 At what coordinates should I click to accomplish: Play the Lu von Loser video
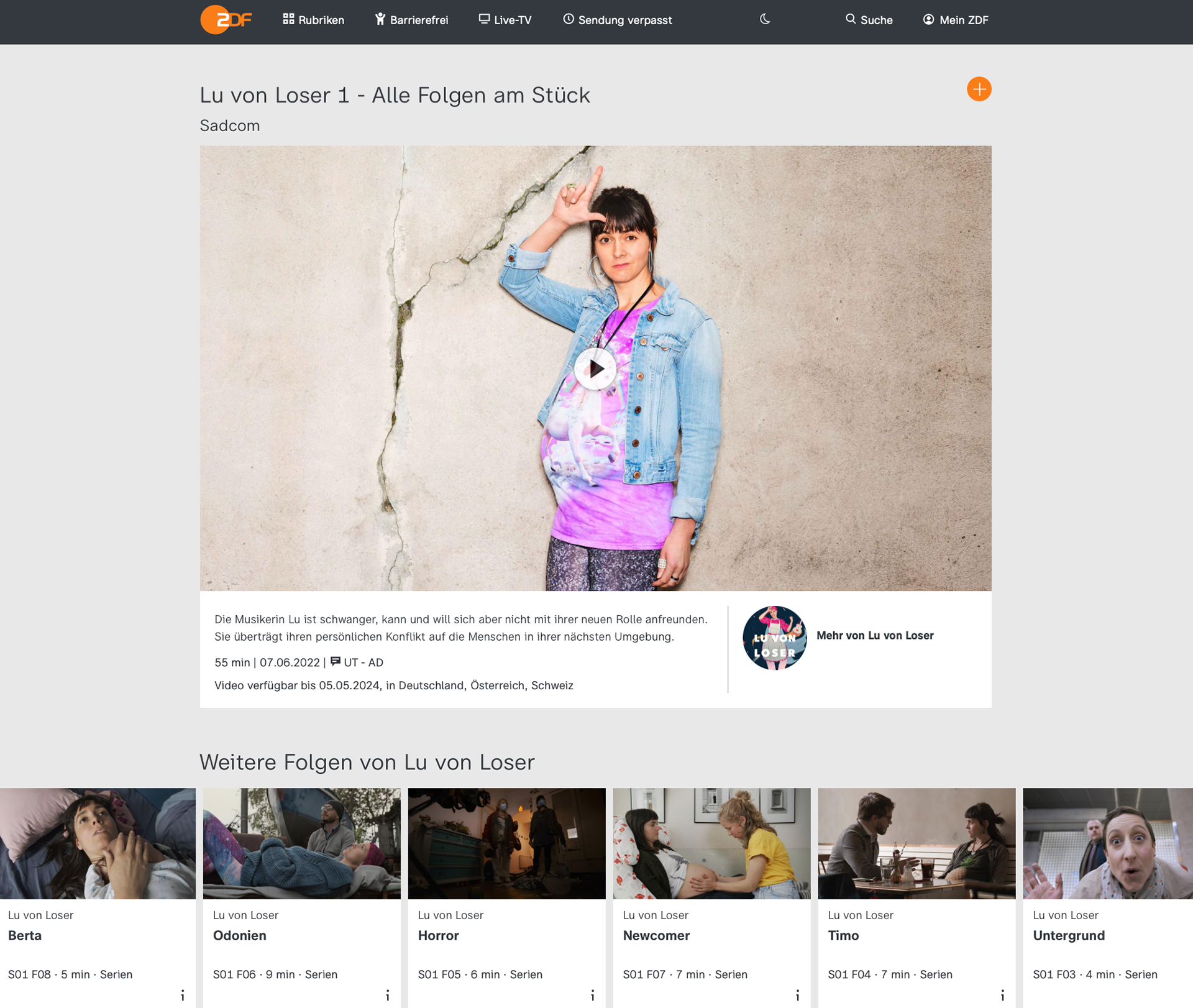click(x=595, y=369)
